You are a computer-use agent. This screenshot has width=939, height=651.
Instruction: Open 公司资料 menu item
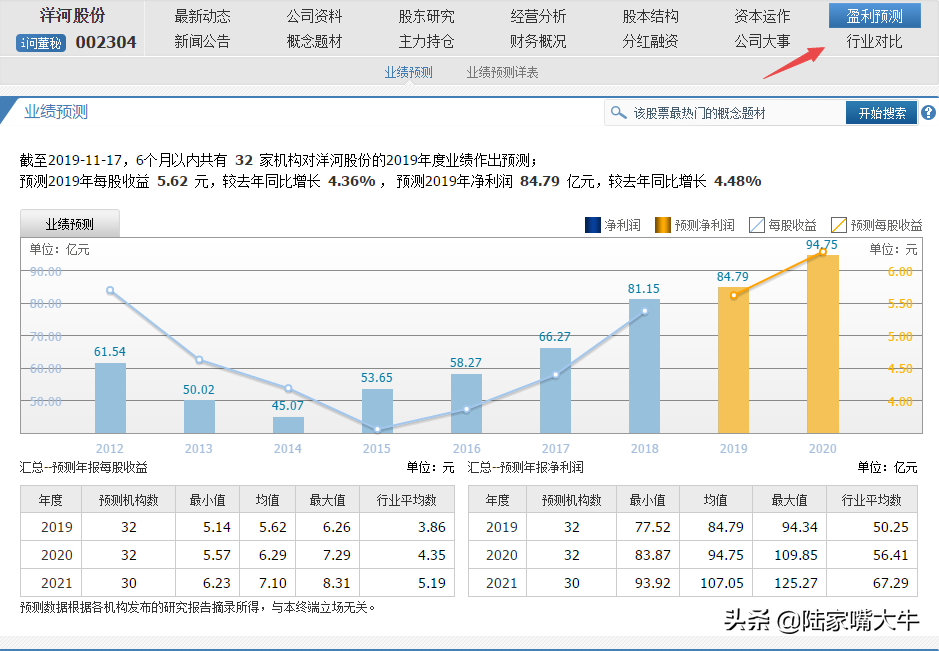tap(314, 16)
